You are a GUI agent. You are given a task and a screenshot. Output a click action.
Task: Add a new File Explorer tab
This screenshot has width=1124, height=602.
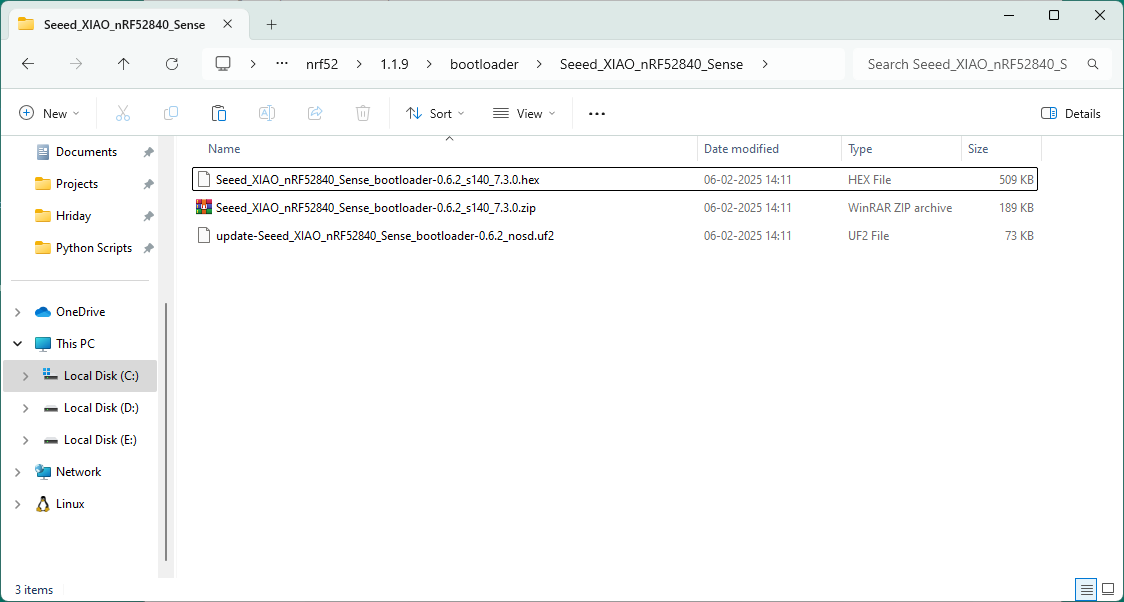pyautogui.click(x=271, y=24)
